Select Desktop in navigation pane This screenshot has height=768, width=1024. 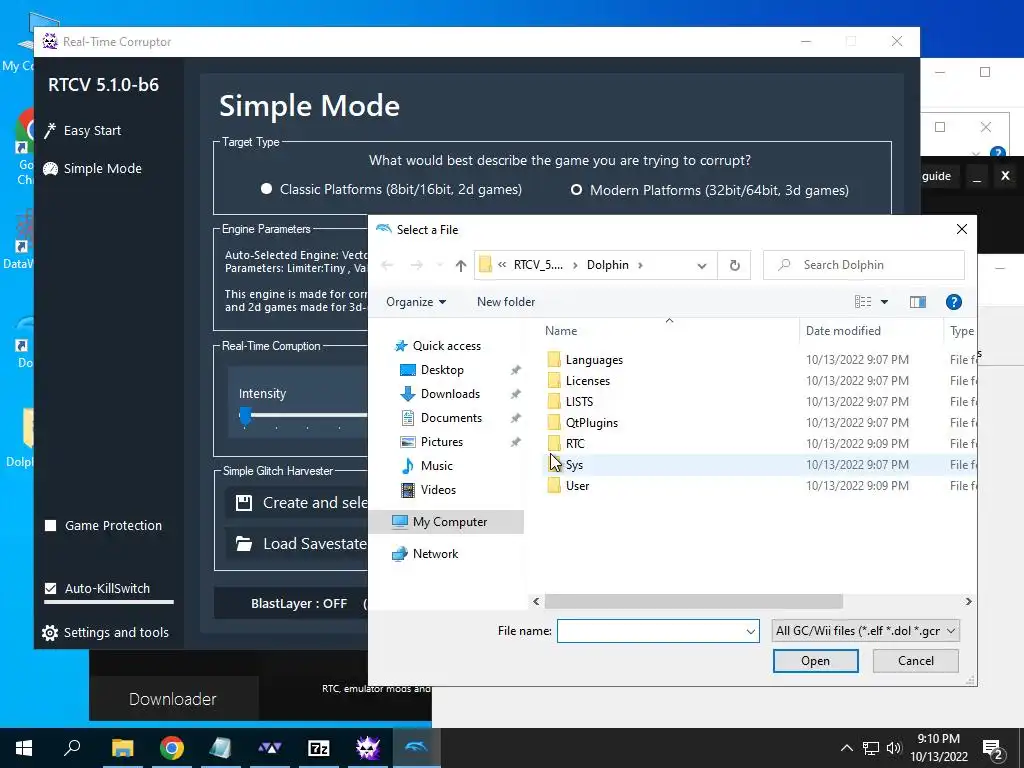[442, 370]
